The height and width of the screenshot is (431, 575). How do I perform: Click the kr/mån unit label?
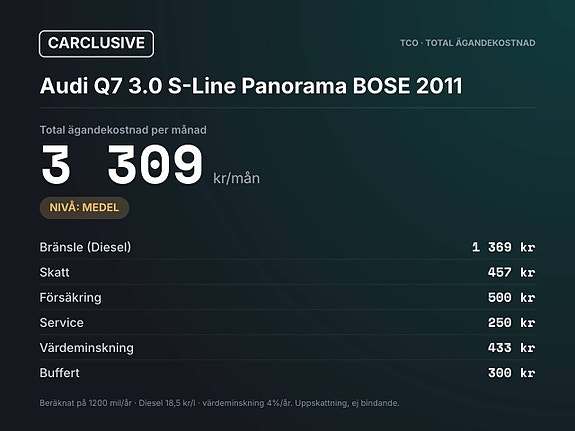[237, 178]
